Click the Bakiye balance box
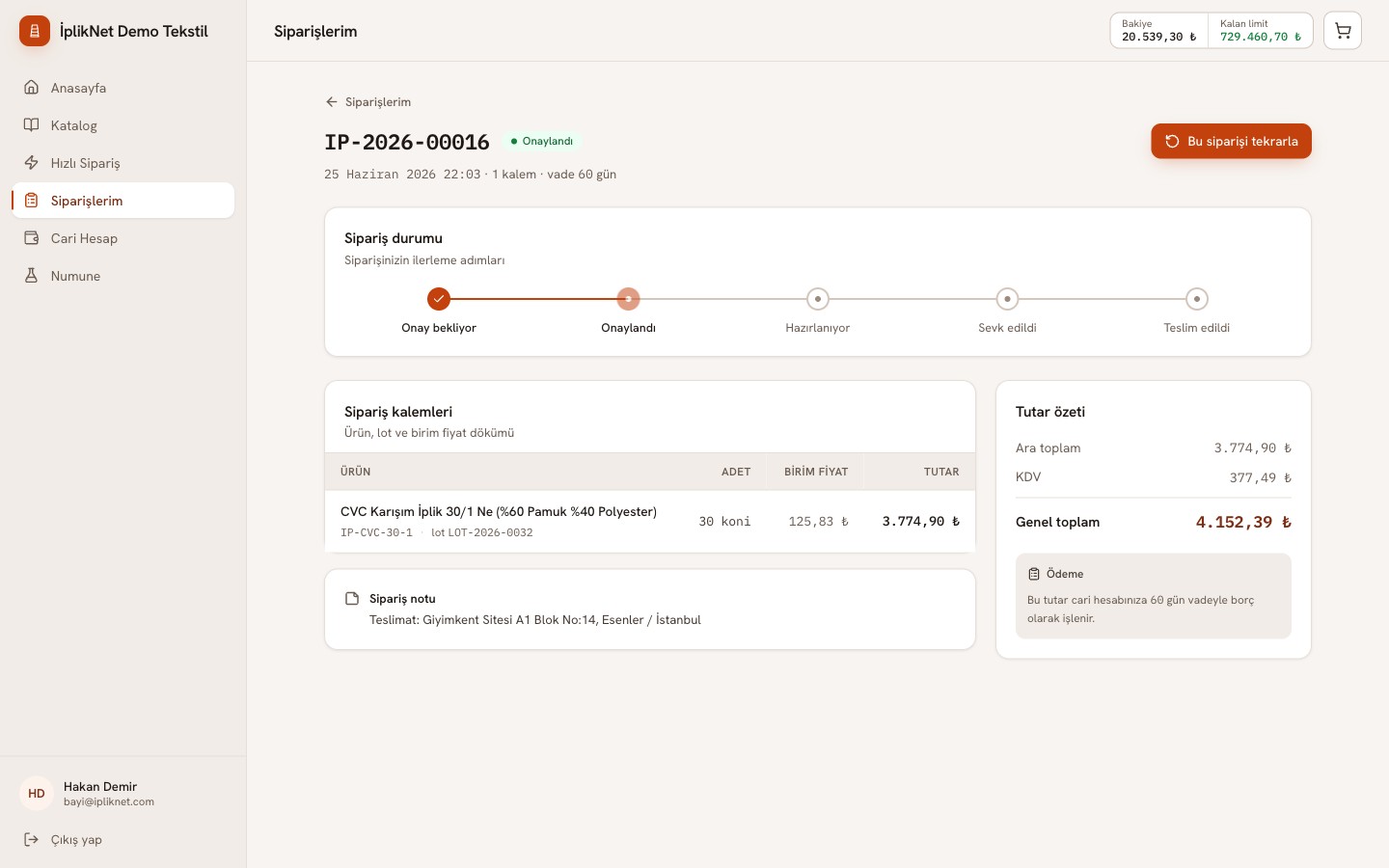Screen dimensions: 1389x868 point(1158,31)
